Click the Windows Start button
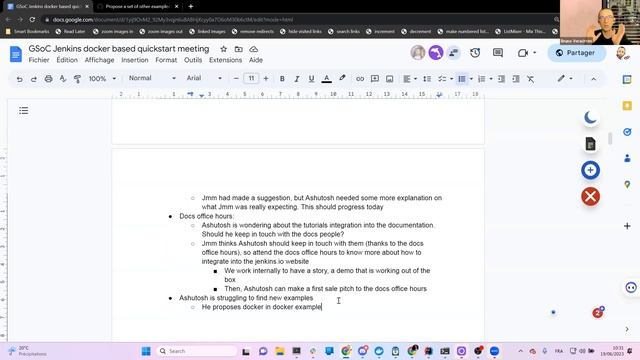This screenshot has width=640, height=360. (x=146, y=351)
